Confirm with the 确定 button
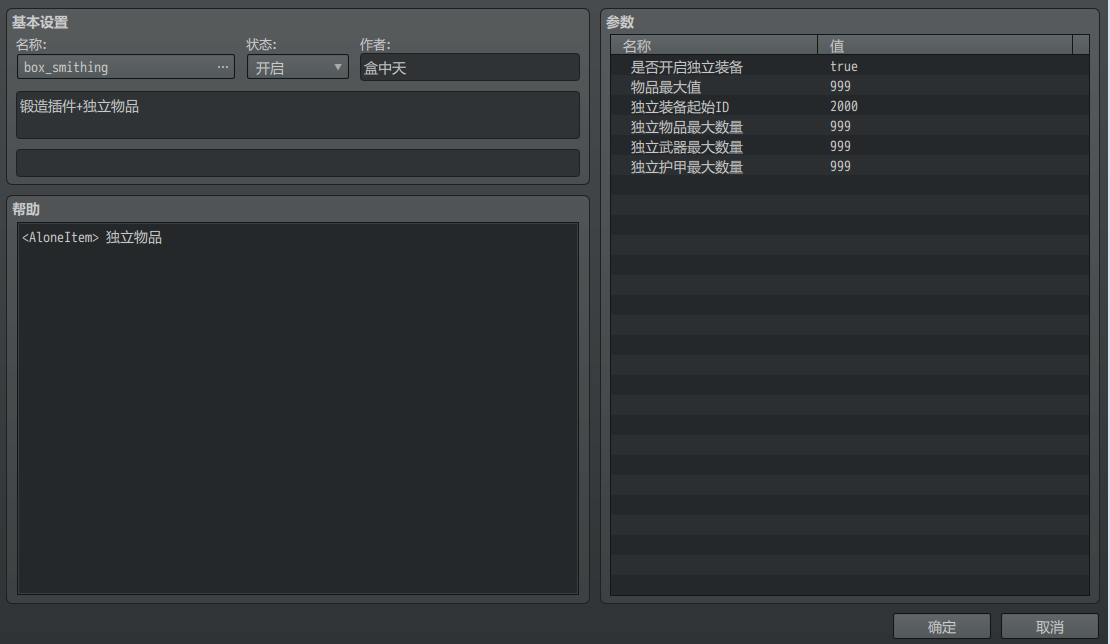Screen dimensions: 1110x644 [942, 626]
